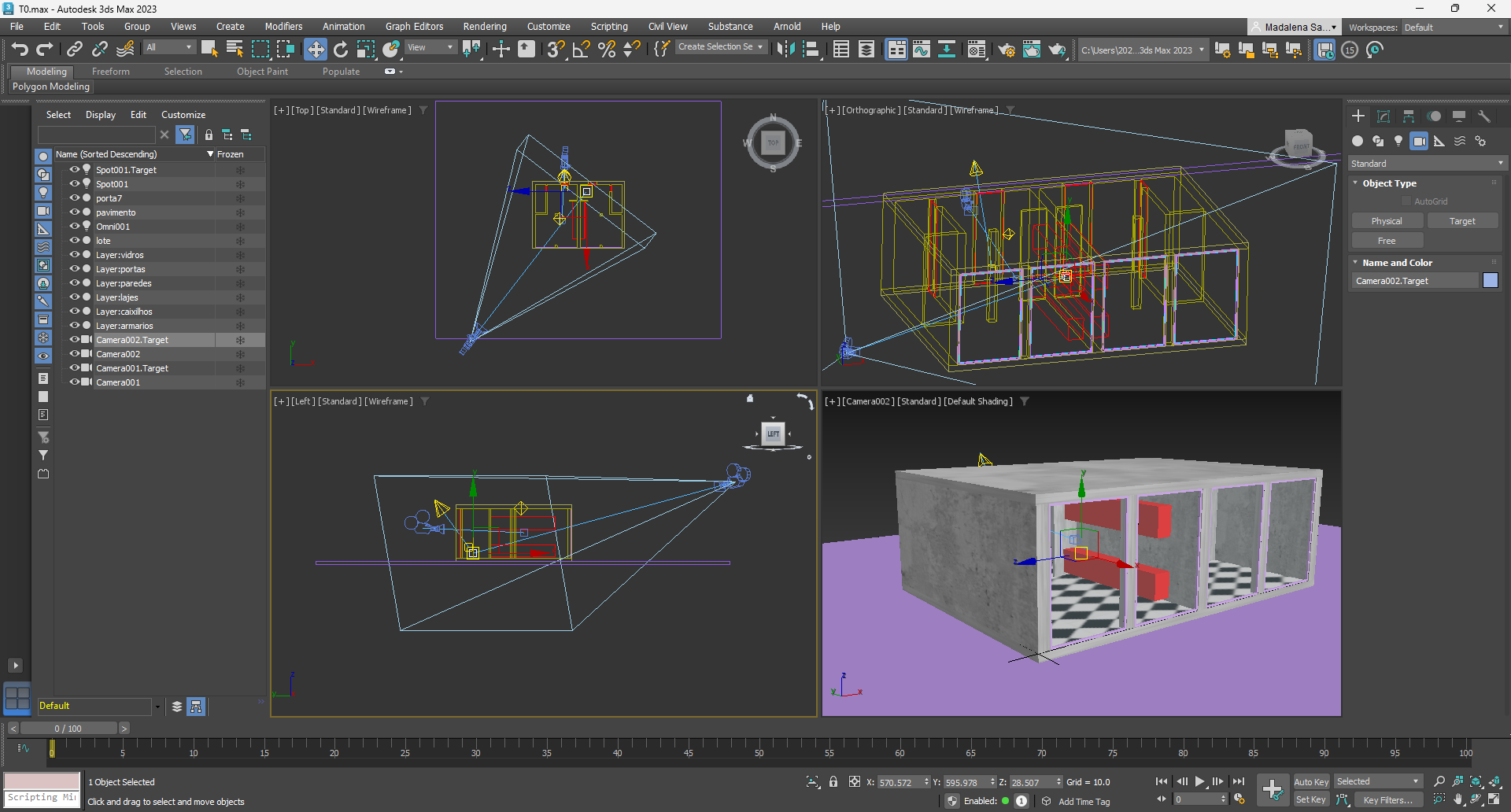This screenshot has height=812, width=1511.
Task: Collapse the Name and Color rollout
Action: tap(1397, 263)
